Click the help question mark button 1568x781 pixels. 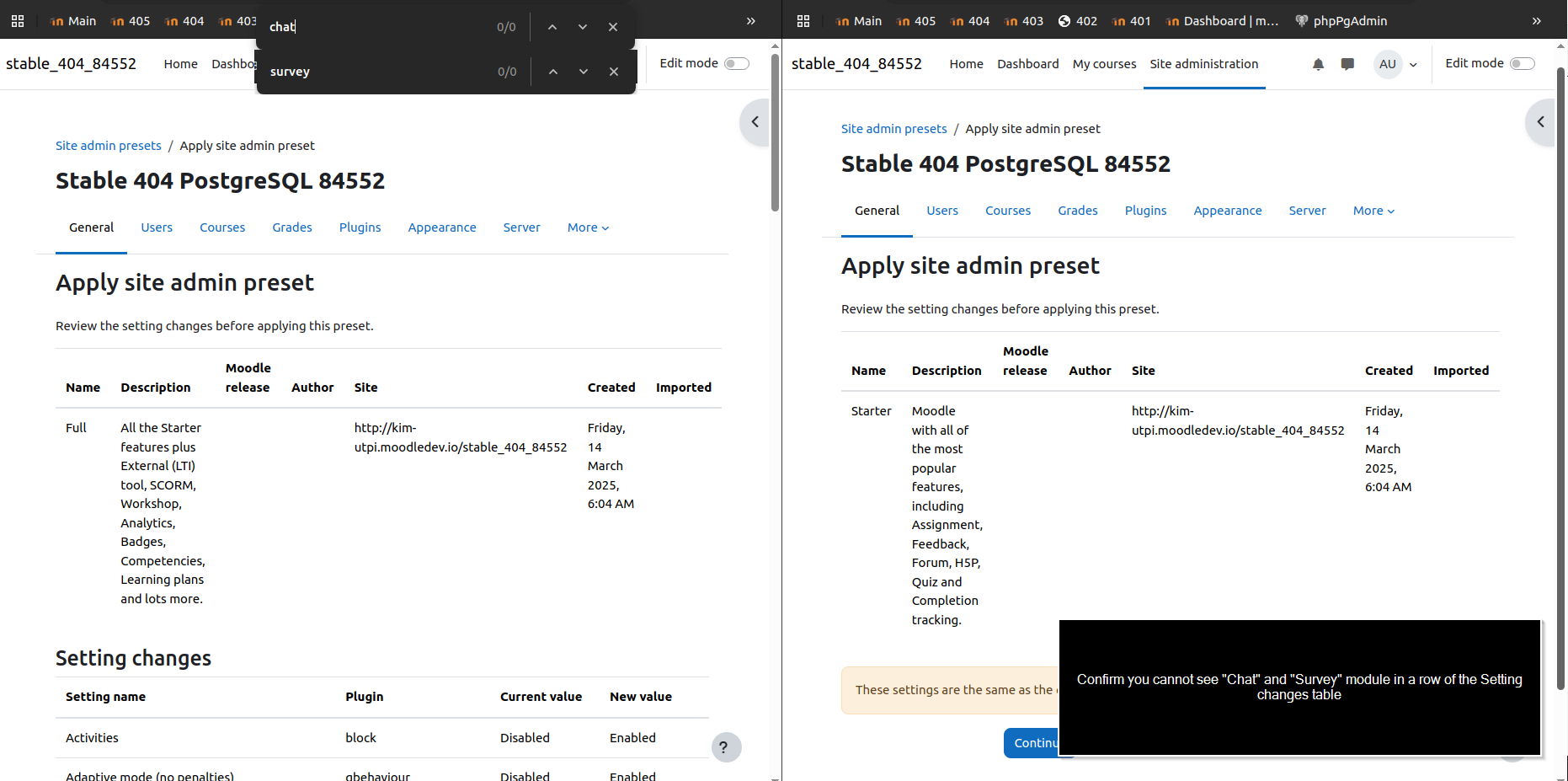click(725, 747)
